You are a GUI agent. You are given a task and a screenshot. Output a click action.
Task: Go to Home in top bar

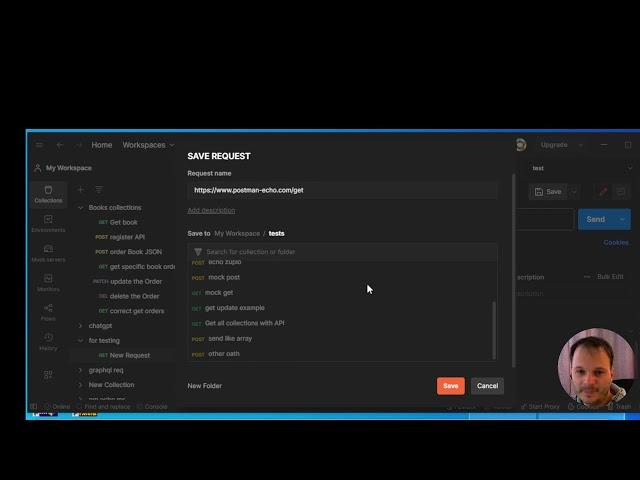[x=102, y=145]
